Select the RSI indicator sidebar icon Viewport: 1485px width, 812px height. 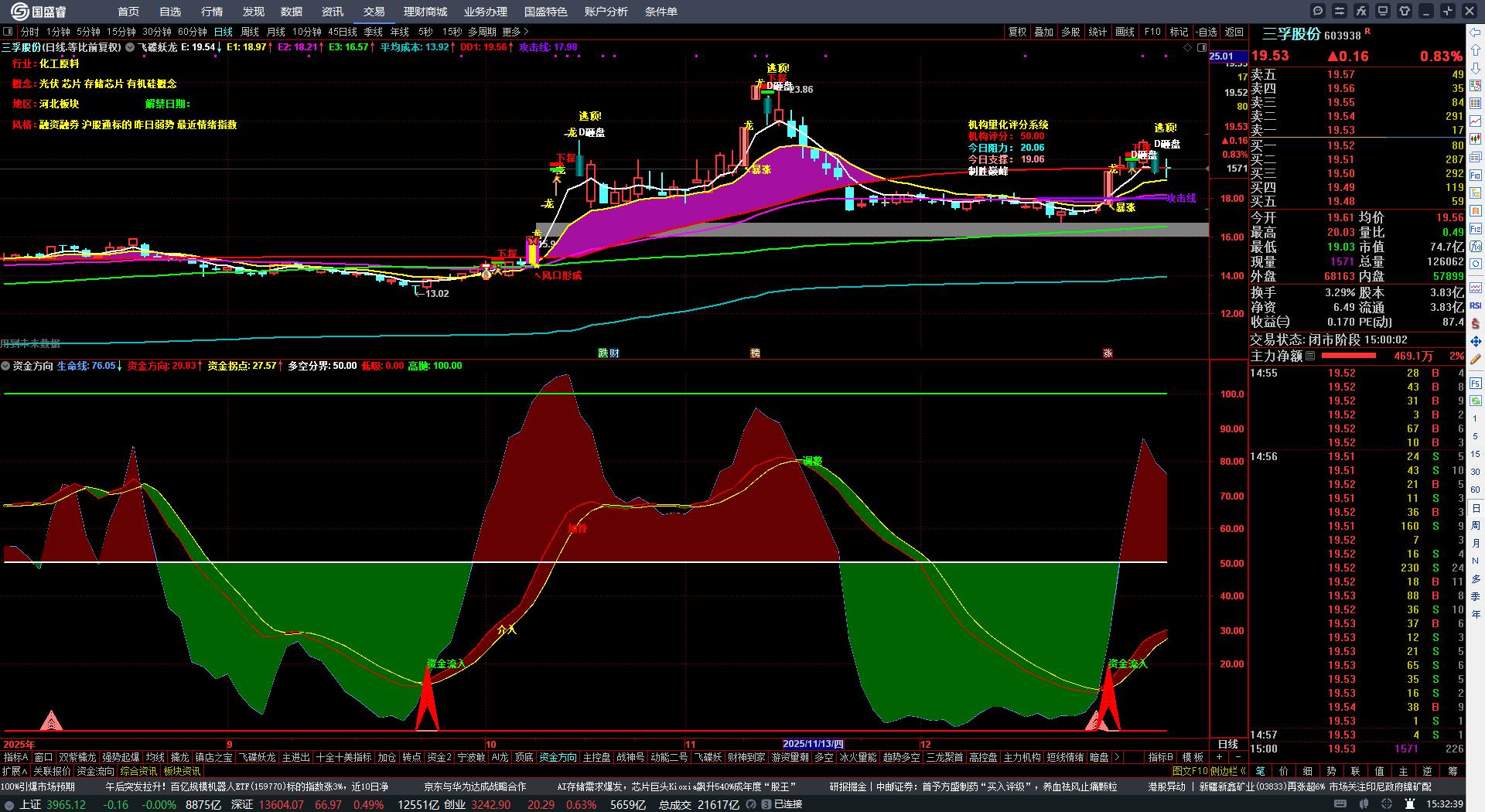point(1476,305)
